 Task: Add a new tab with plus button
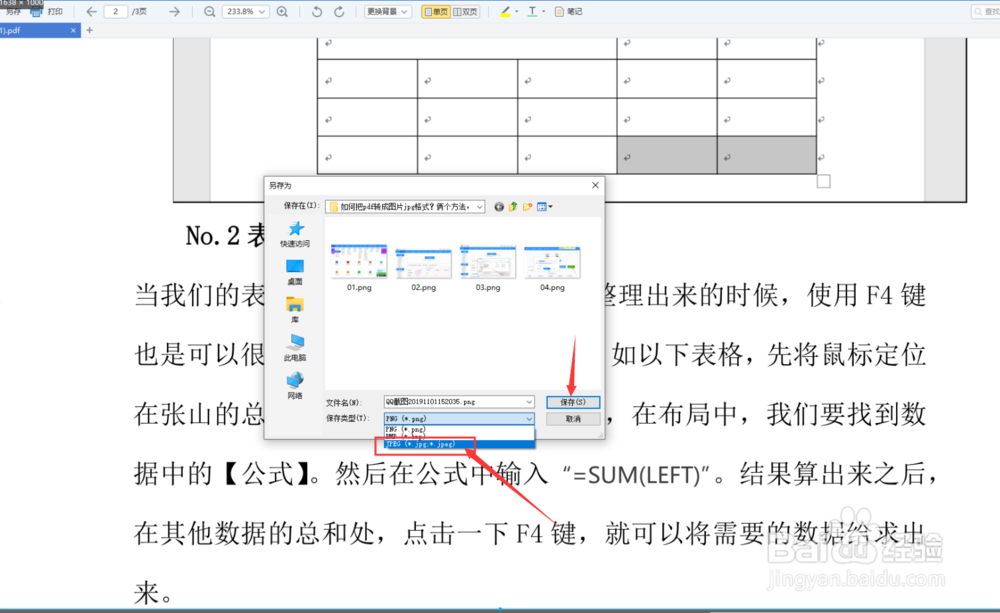click(x=89, y=30)
